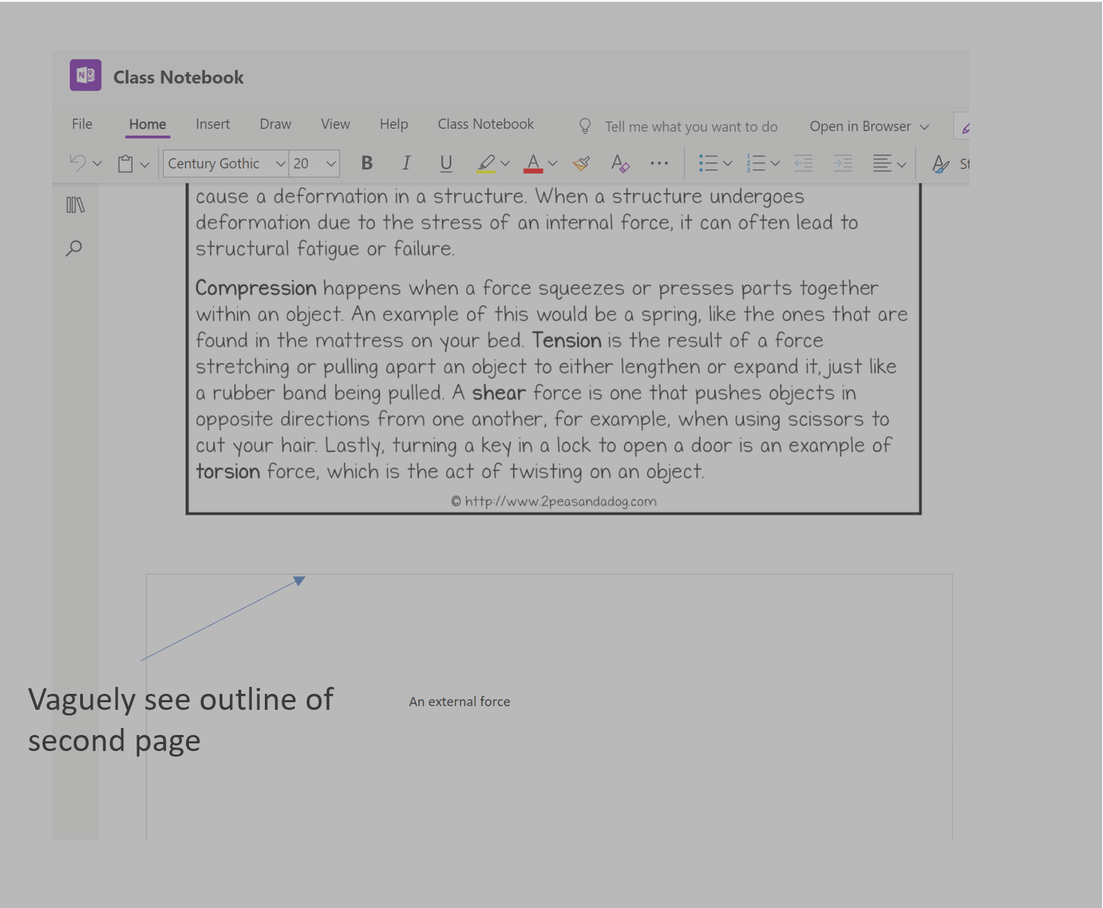Expand the Numbering style dropdown arrow
The image size is (1103, 908).
[774, 164]
